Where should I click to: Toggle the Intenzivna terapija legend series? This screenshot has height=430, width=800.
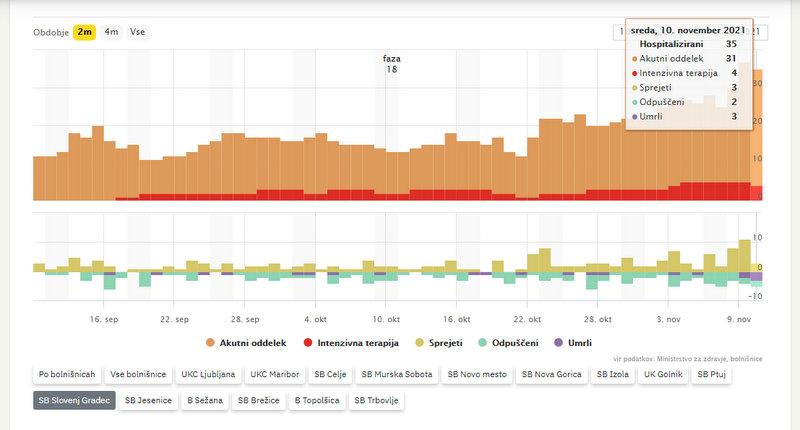click(350, 344)
